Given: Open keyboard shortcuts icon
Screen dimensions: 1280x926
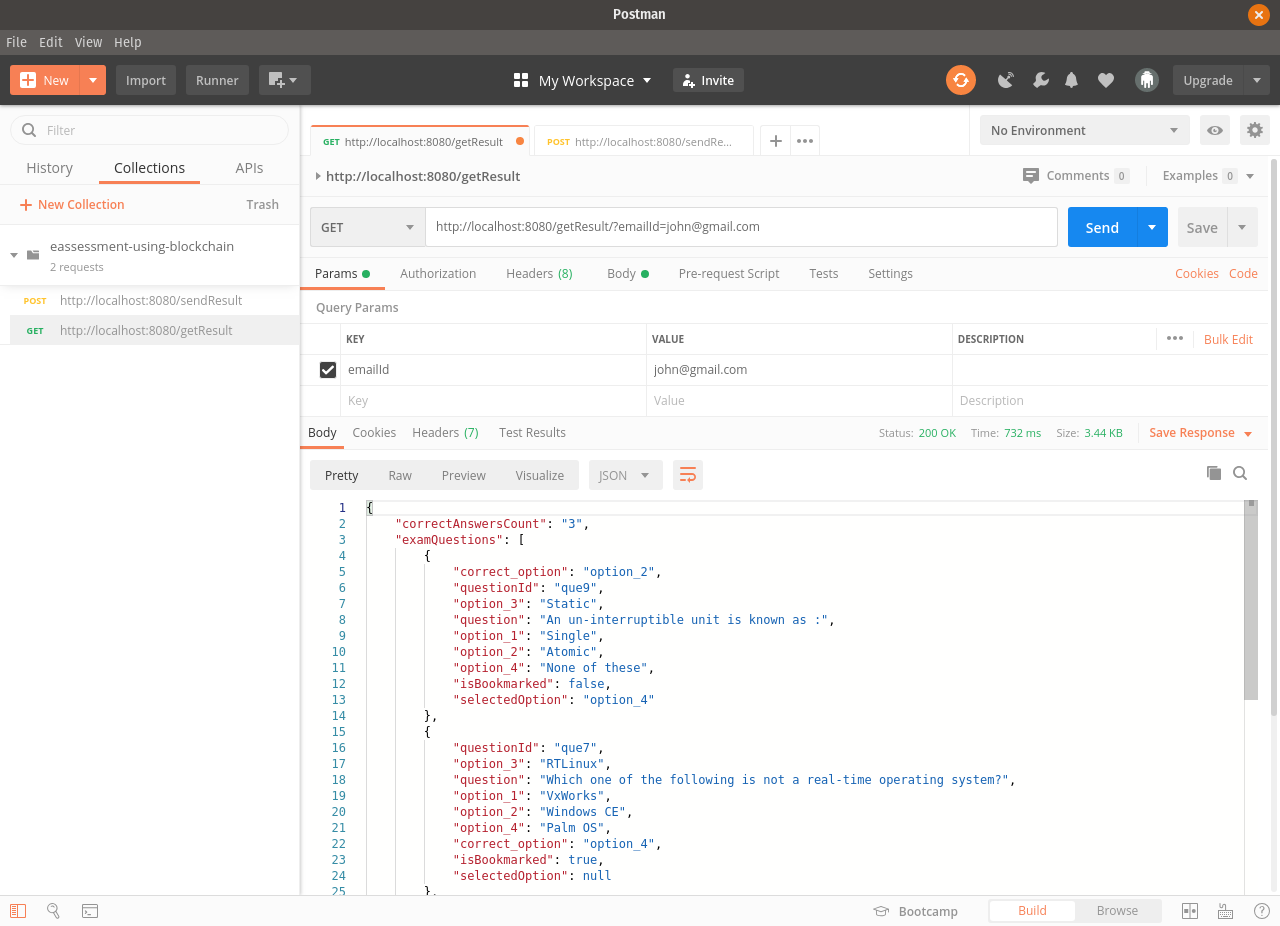Looking at the screenshot, I should pyautogui.click(x=1225, y=910).
